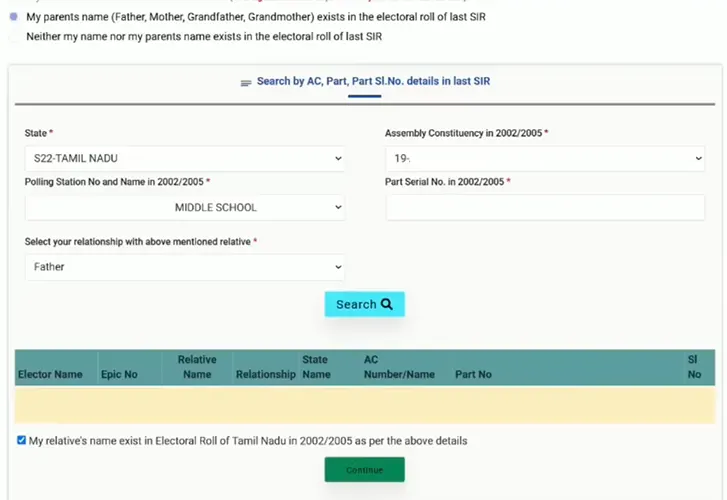Switch to 'Search by AC, Part' tab
This screenshot has width=727, height=500.
372,82
